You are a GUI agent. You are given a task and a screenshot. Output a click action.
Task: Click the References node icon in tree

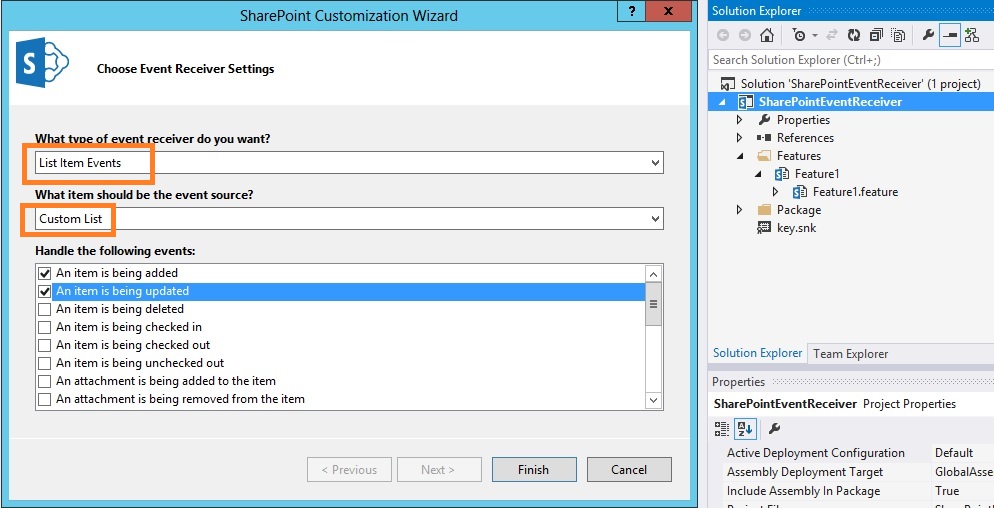764,138
